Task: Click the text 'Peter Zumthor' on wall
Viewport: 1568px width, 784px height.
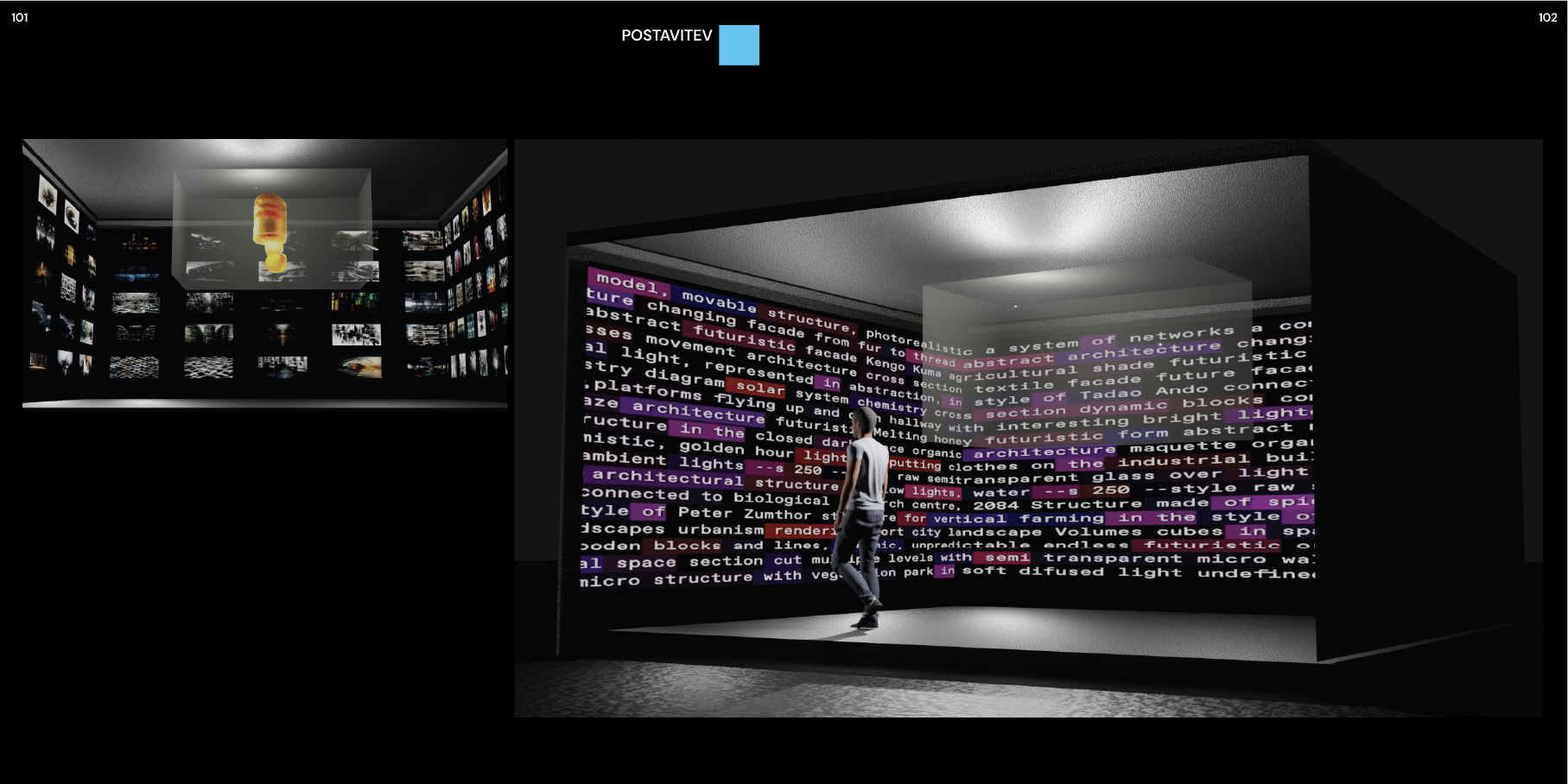Action: (x=745, y=513)
